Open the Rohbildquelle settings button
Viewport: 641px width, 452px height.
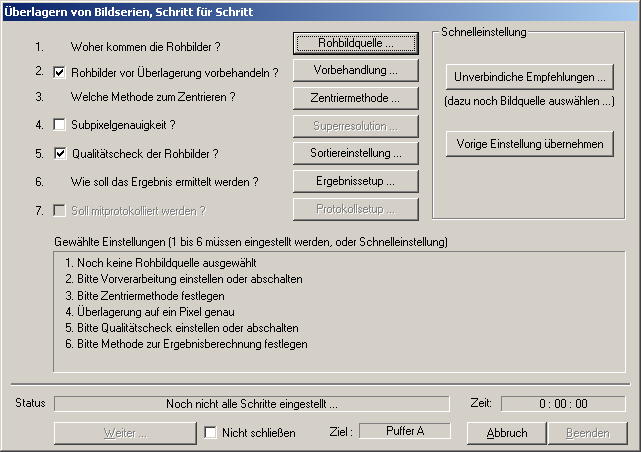(354, 44)
